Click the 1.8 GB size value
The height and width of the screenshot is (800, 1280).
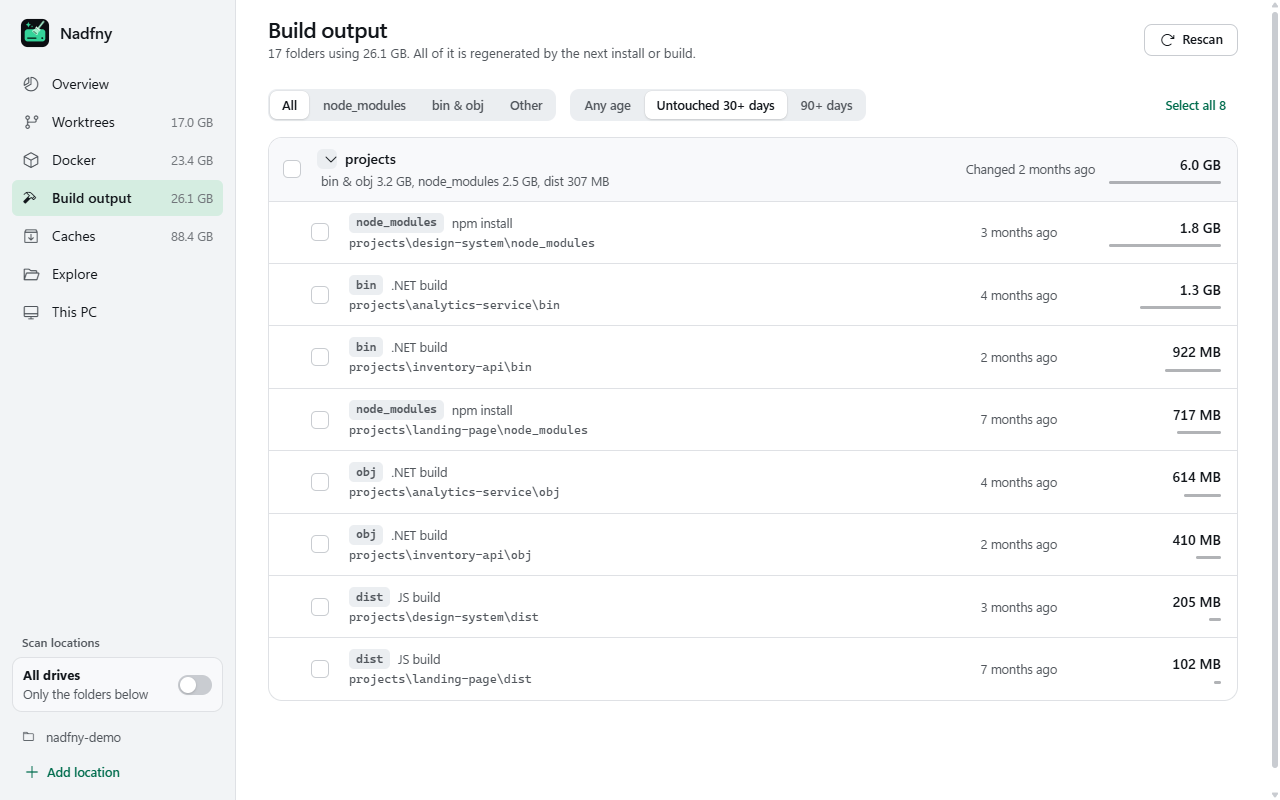1200,228
